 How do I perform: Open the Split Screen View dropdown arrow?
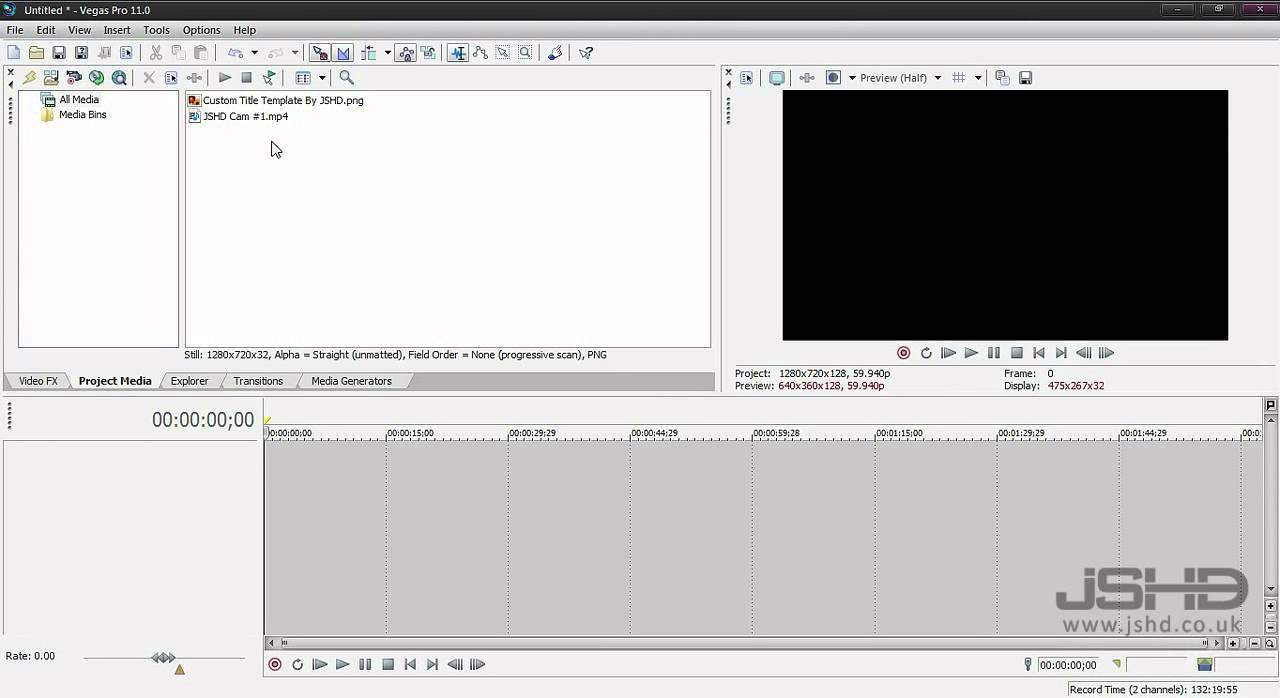tap(852, 77)
